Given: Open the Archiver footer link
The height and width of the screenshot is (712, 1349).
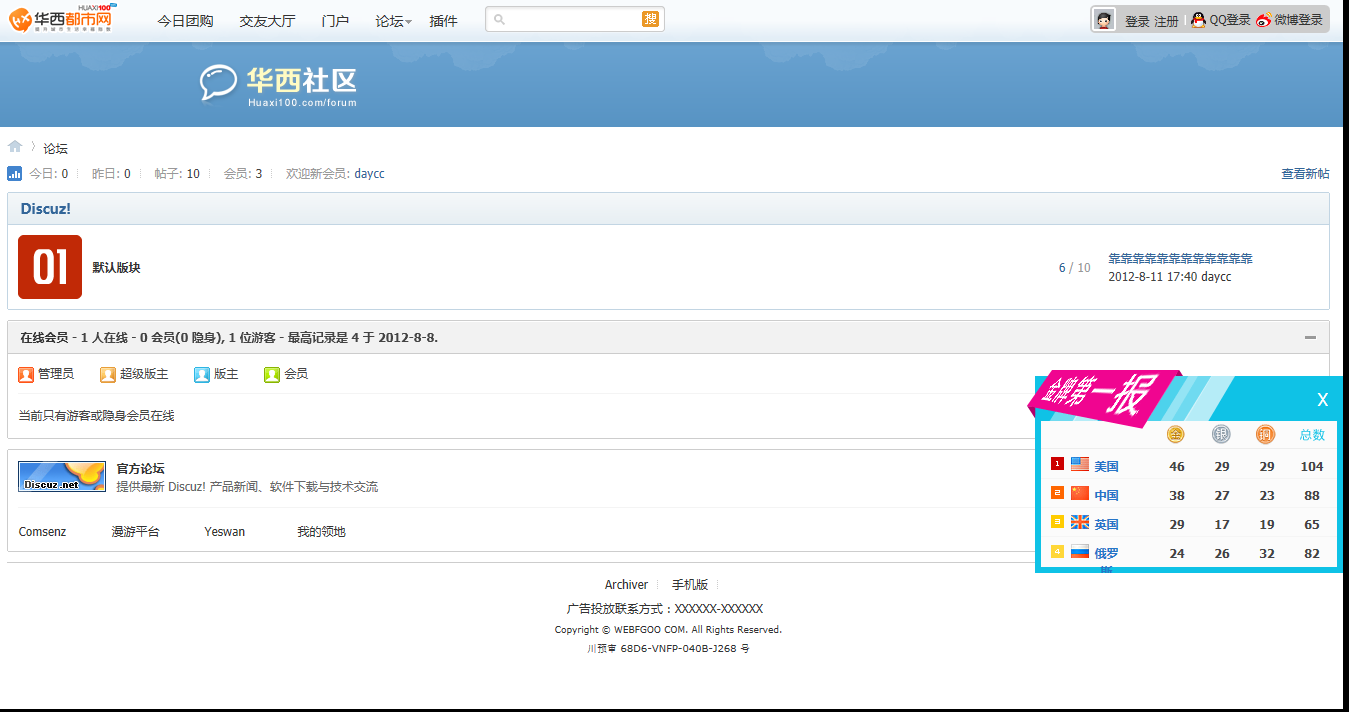Looking at the screenshot, I should [626, 585].
